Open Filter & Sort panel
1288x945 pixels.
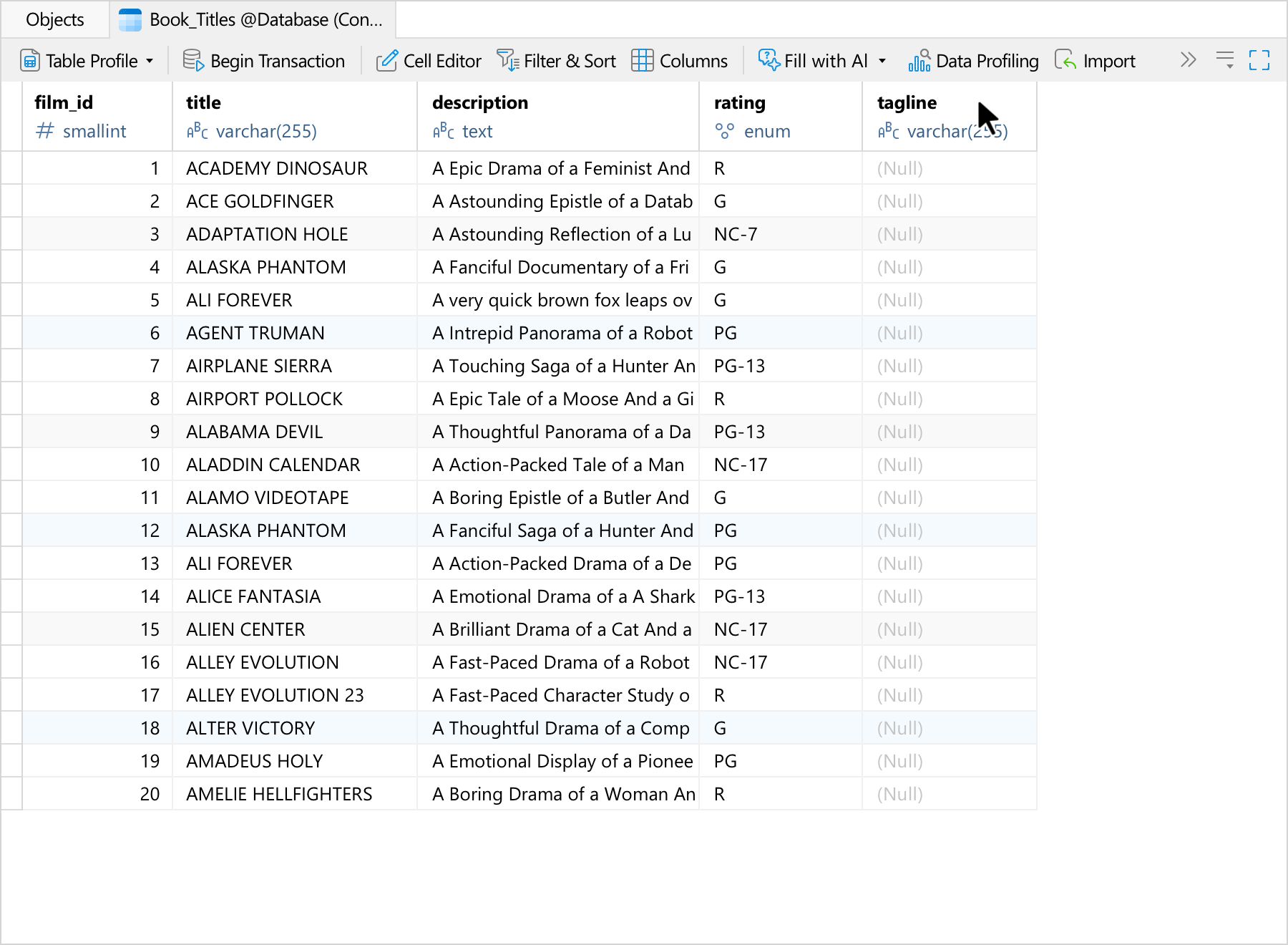tap(556, 61)
